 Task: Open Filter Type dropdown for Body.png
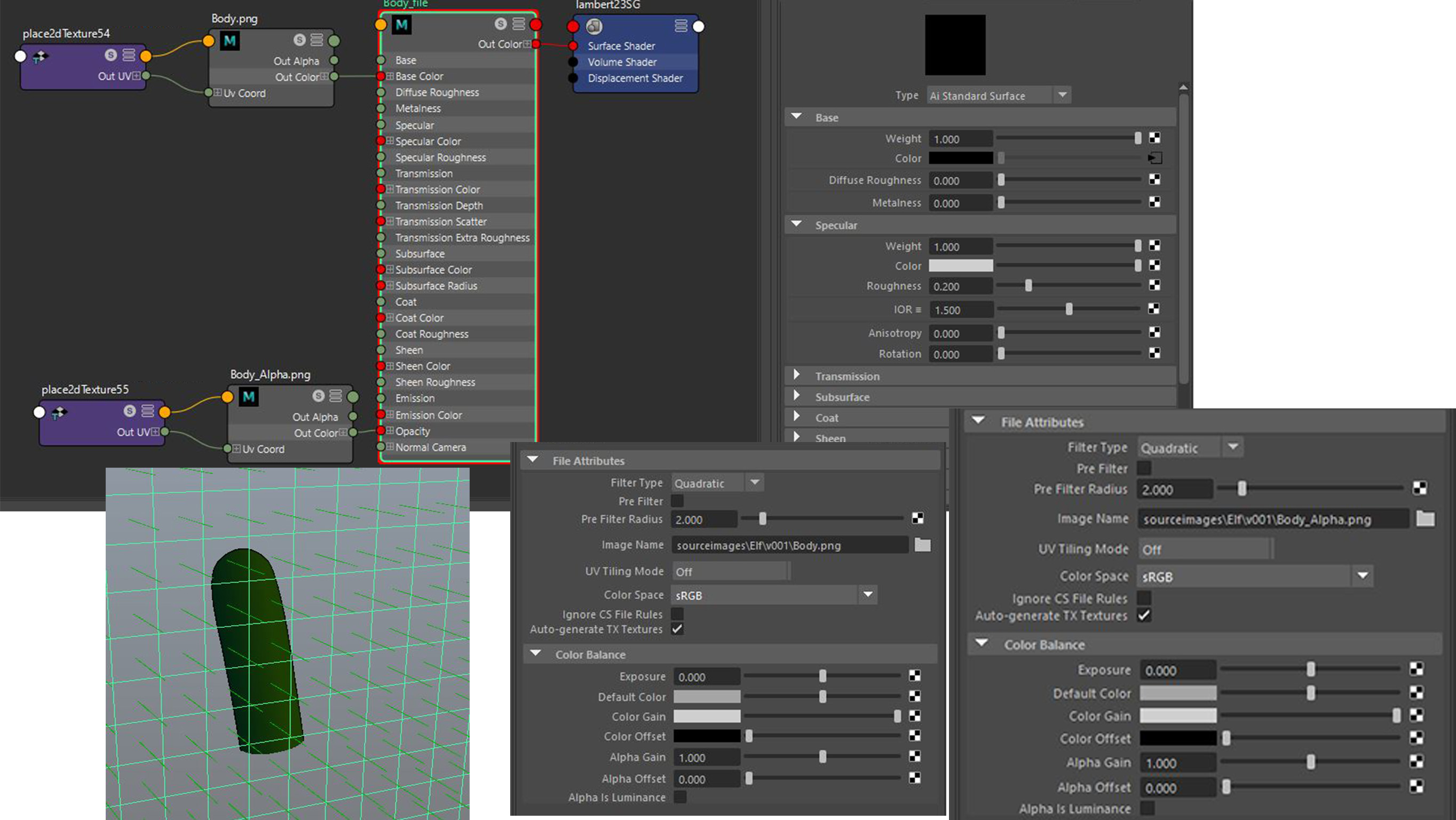718,483
